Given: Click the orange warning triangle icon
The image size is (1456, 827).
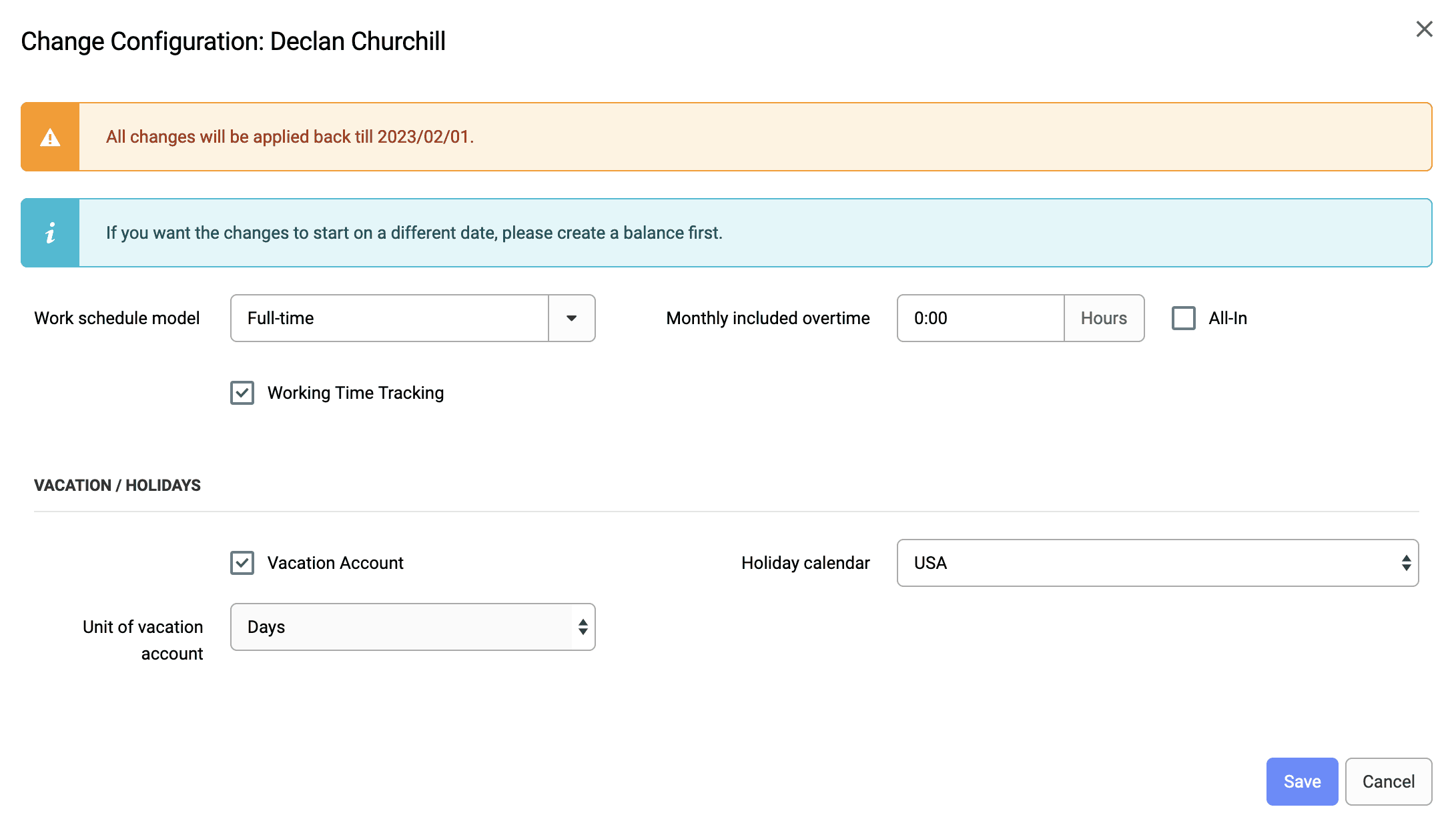Looking at the screenshot, I should tap(50, 137).
